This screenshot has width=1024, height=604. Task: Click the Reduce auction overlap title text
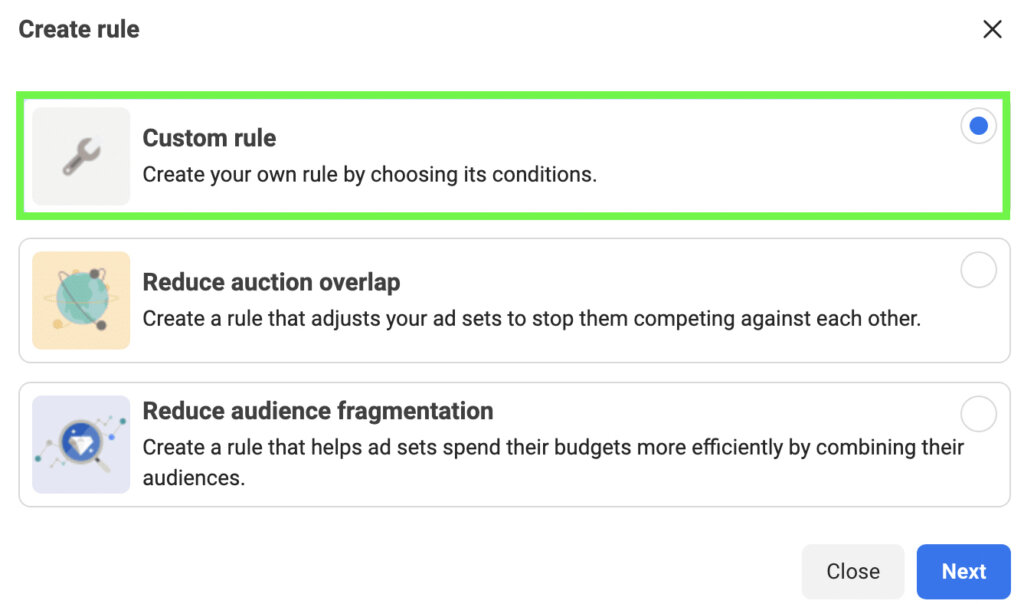coord(270,282)
